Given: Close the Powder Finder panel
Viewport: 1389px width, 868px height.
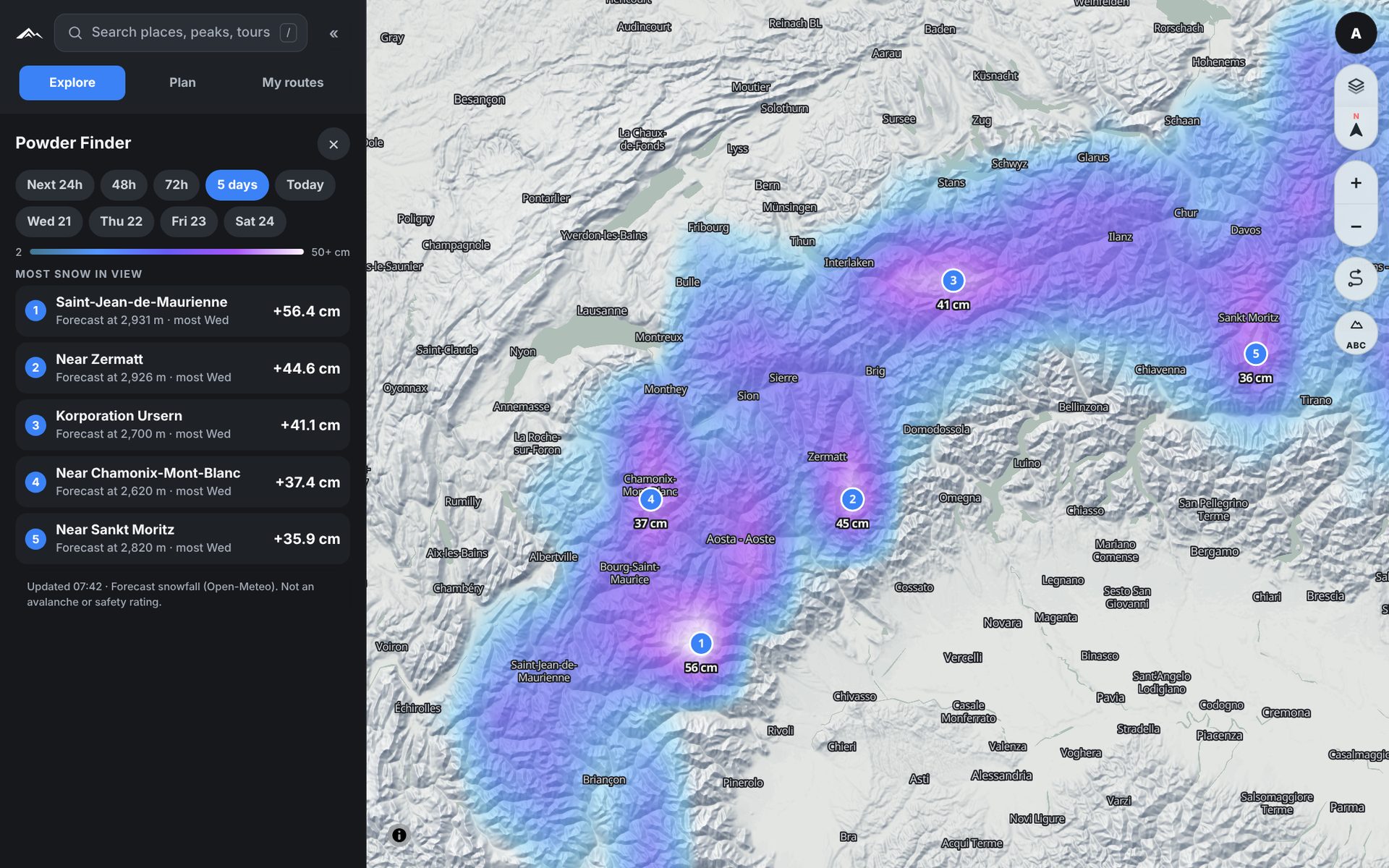Looking at the screenshot, I should (x=334, y=145).
